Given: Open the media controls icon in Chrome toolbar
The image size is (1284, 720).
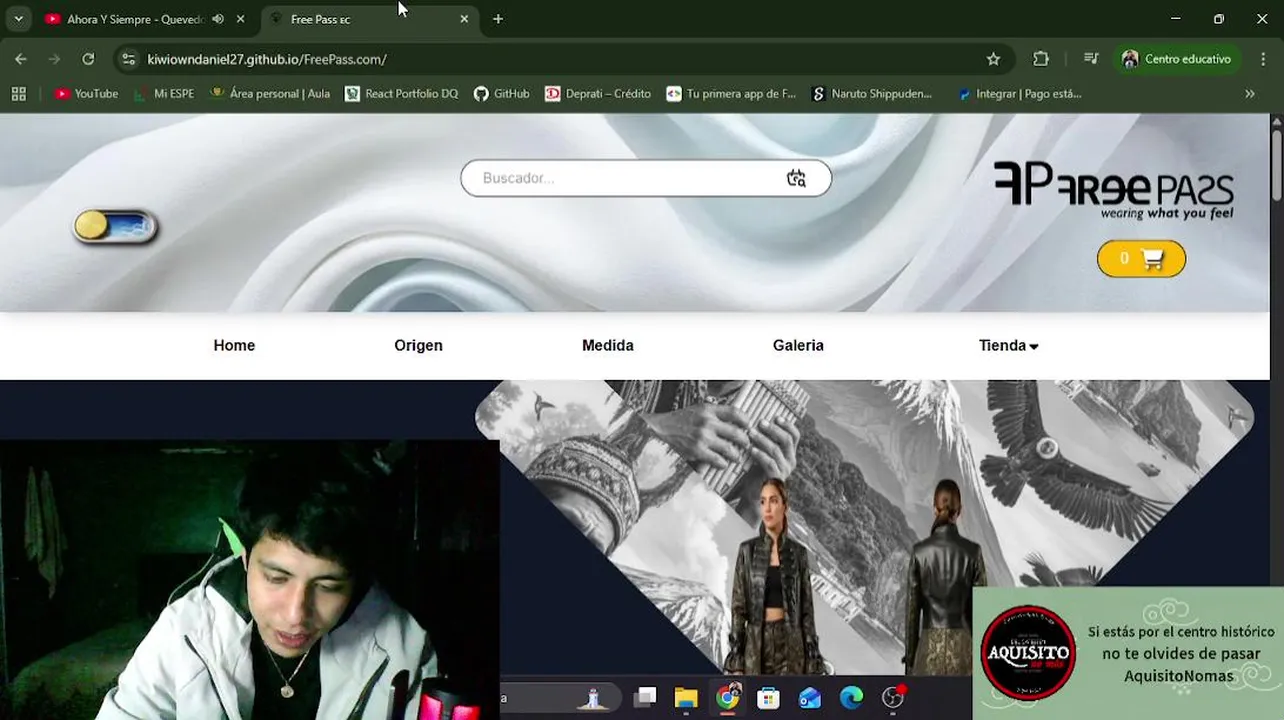Looking at the screenshot, I should tap(1091, 59).
